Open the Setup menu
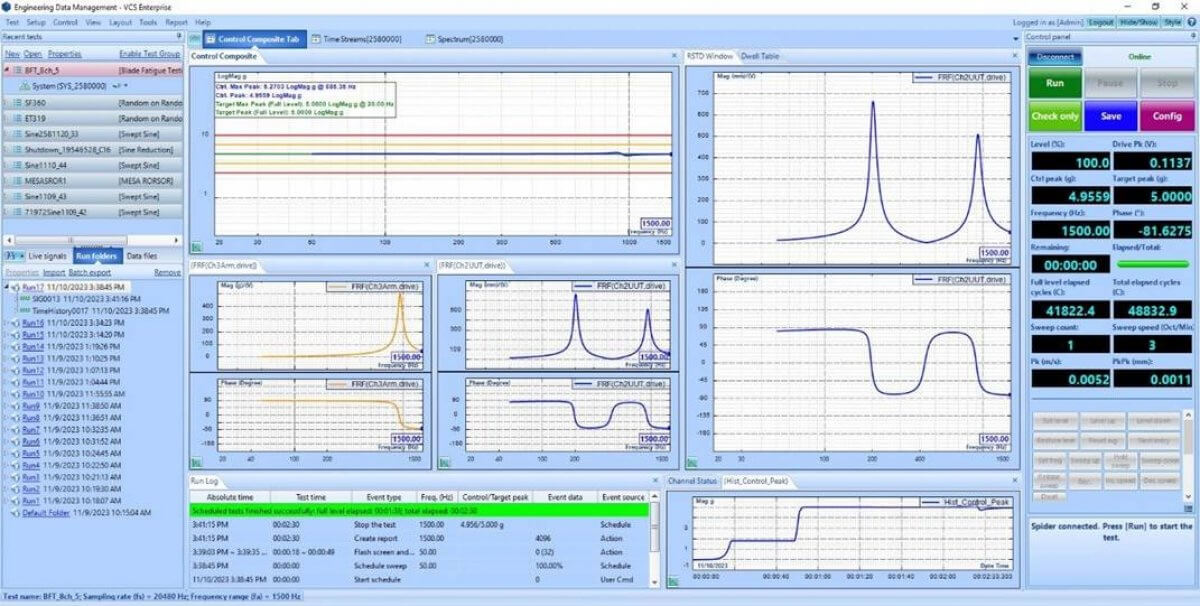This screenshot has width=1200, height=606. (x=36, y=22)
